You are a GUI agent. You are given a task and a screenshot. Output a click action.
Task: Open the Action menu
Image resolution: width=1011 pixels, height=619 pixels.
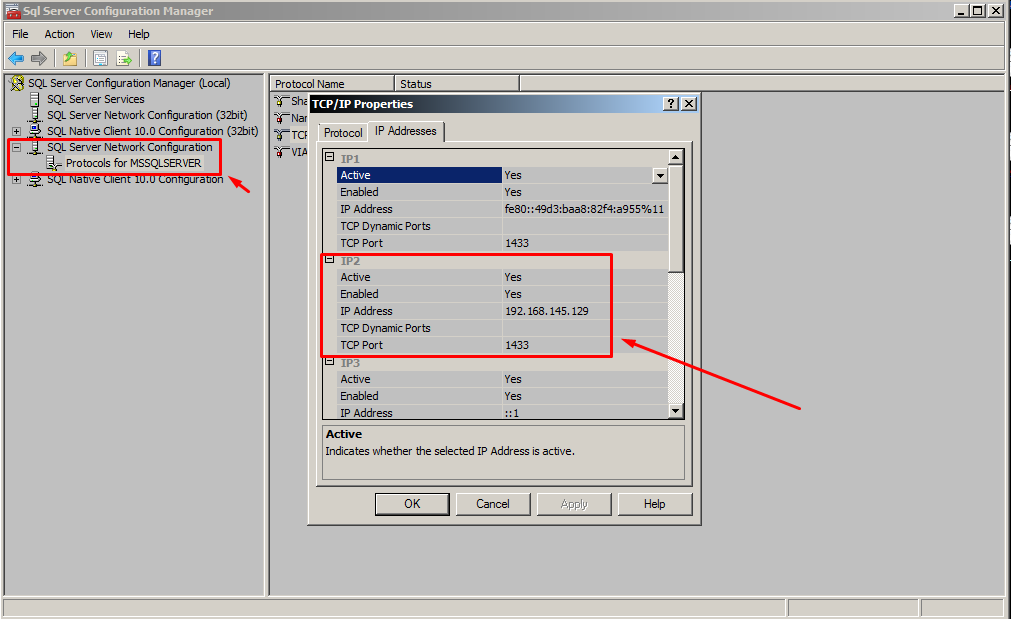[x=59, y=34]
